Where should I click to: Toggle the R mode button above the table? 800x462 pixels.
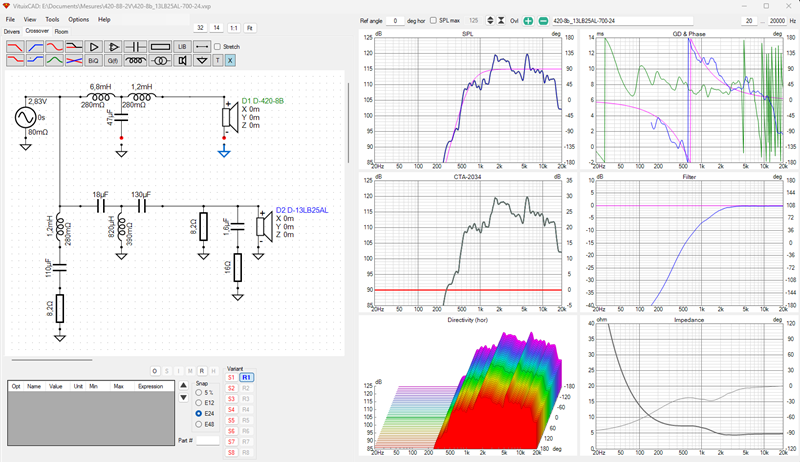click(x=202, y=371)
